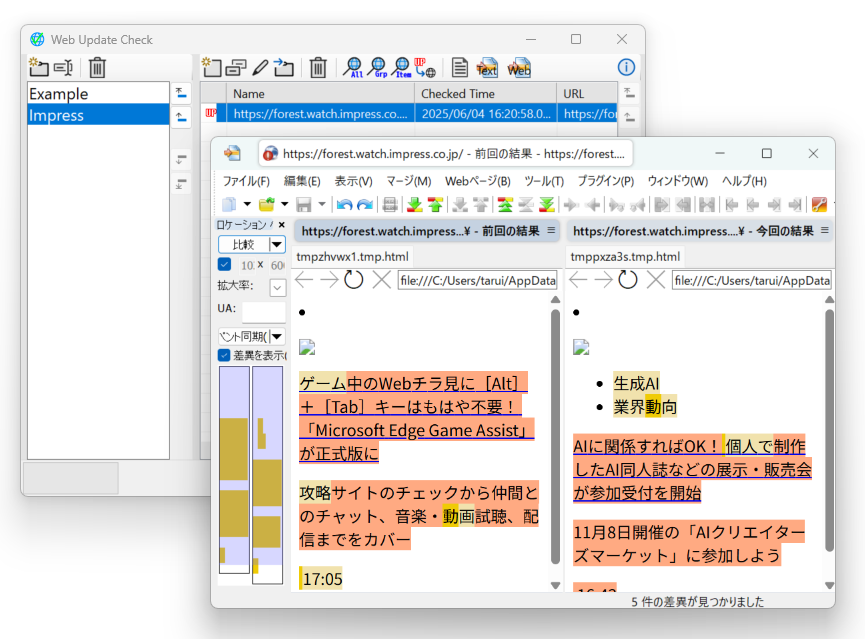Open マージ(M) menu
865x639 pixels.
tap(408, 181)
